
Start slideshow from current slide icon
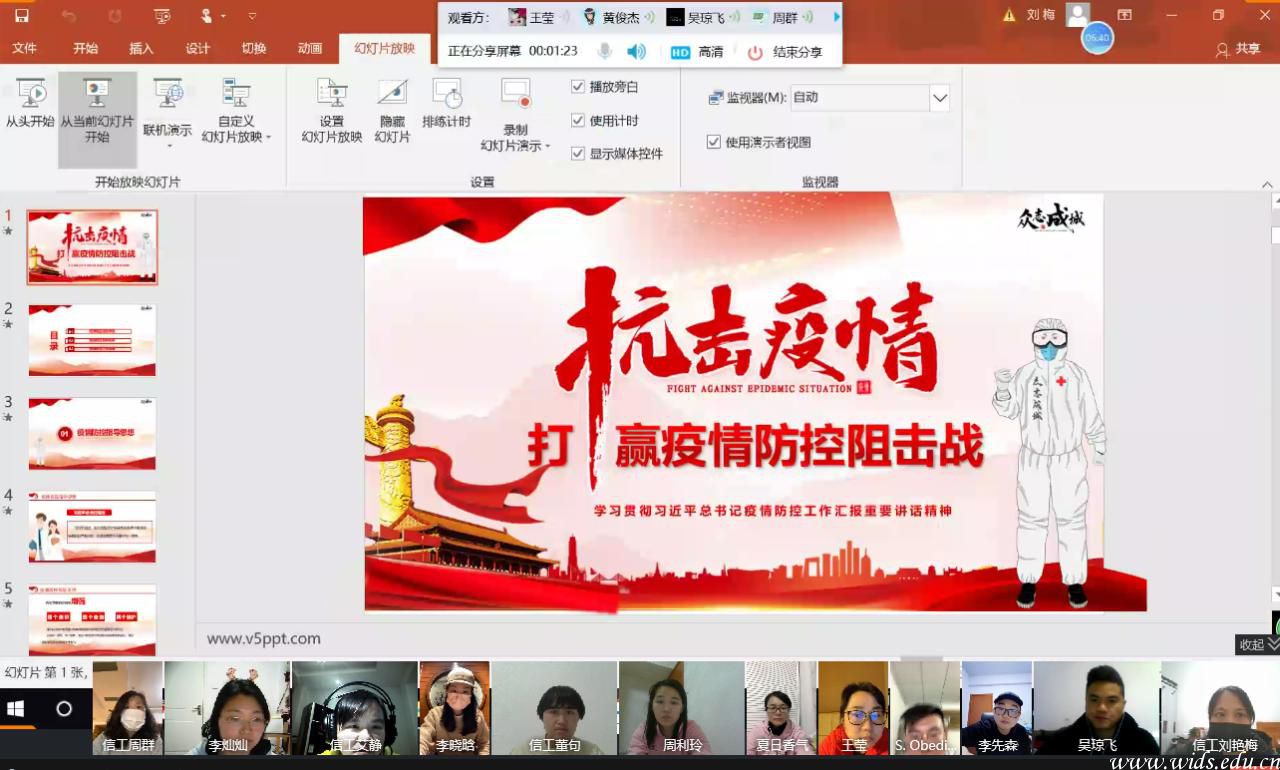97,94
